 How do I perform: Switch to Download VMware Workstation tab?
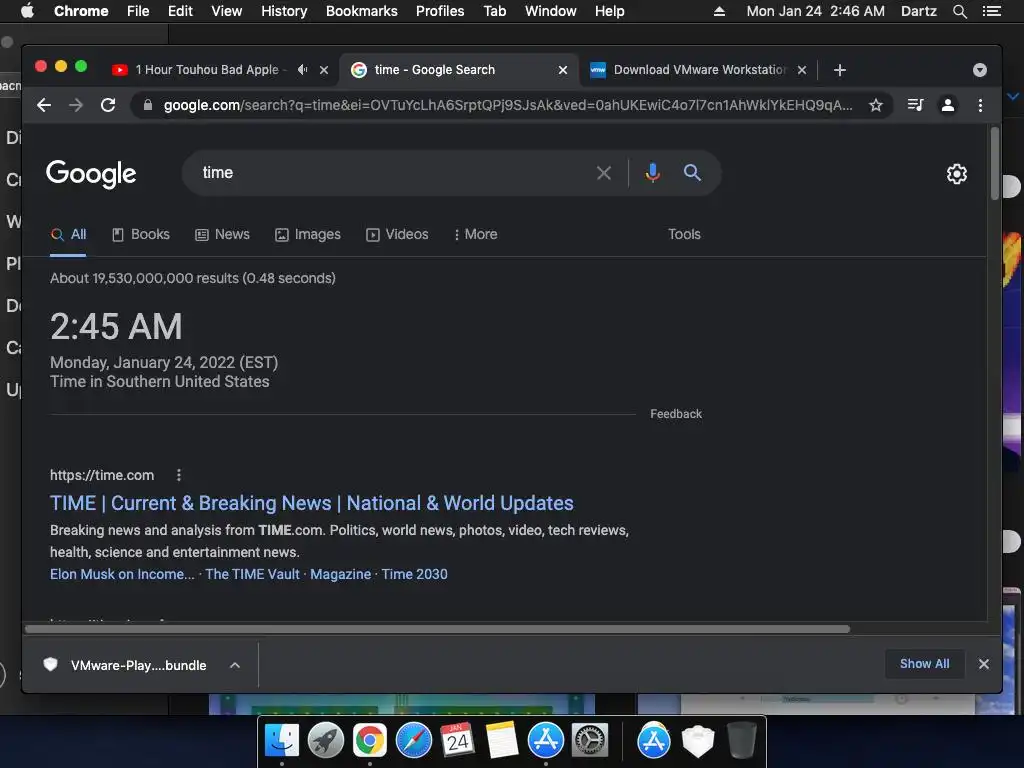699,70
